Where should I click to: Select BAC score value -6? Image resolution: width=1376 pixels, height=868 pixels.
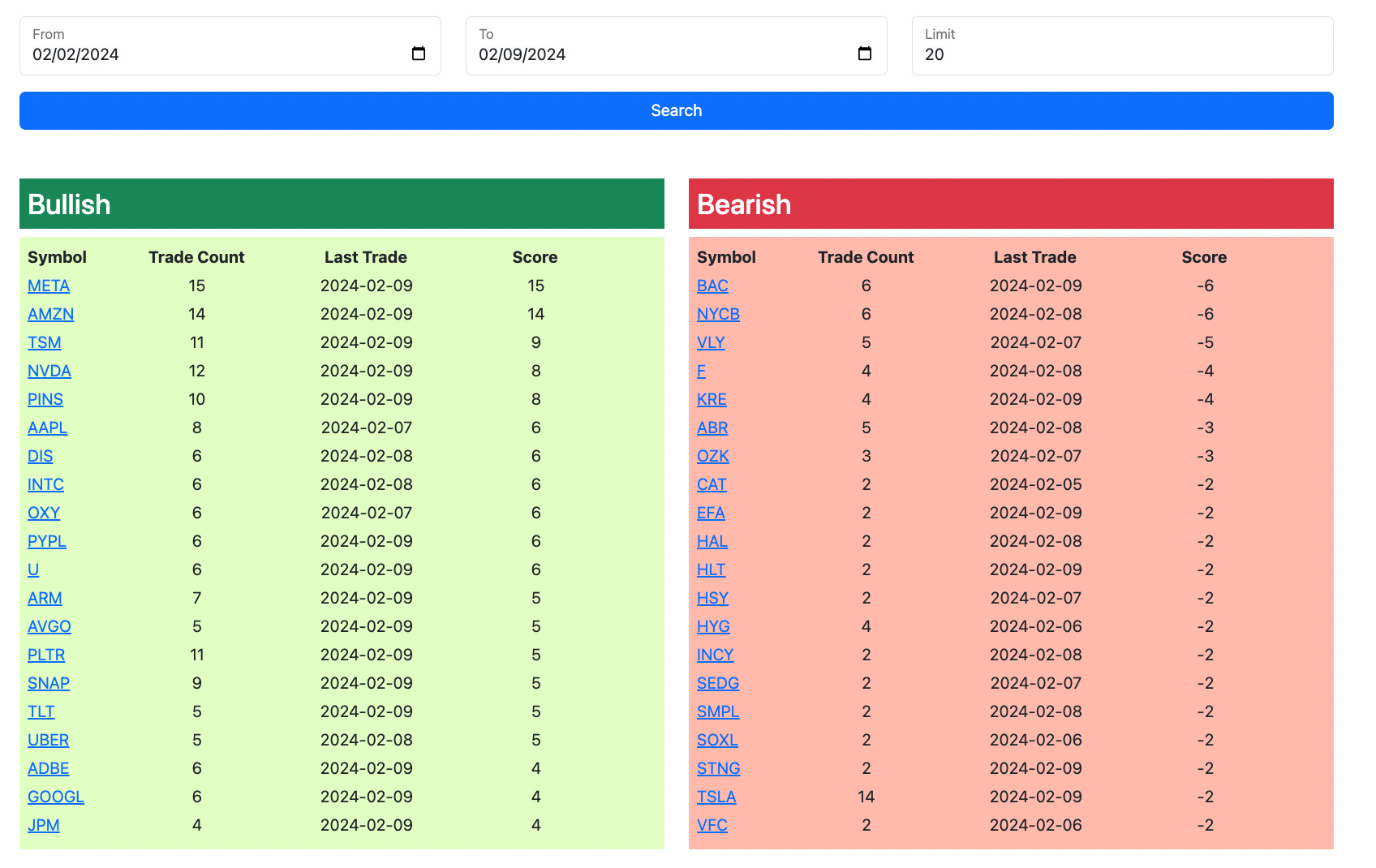point(1205,286)
